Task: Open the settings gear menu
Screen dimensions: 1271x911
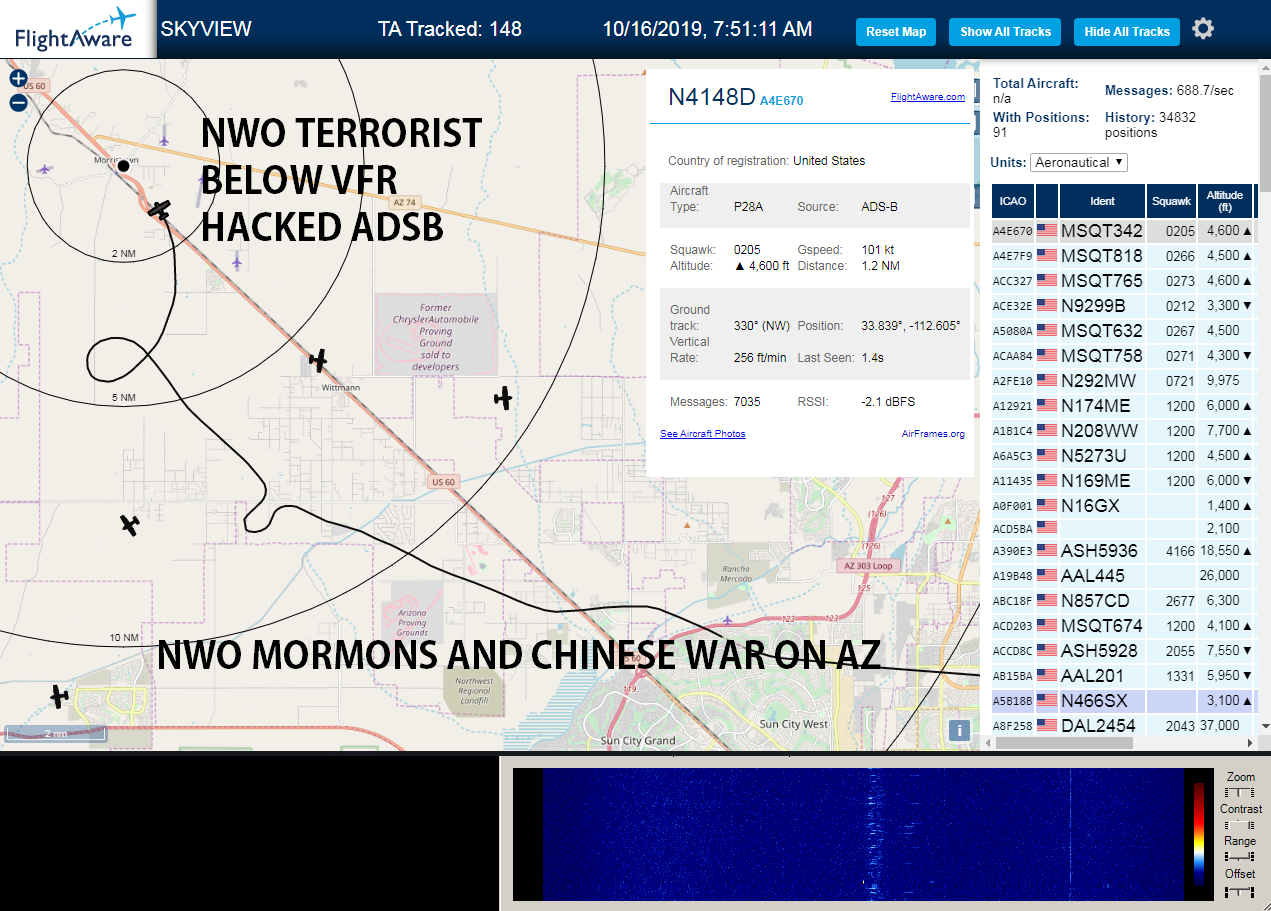Action: (1203, 29)
